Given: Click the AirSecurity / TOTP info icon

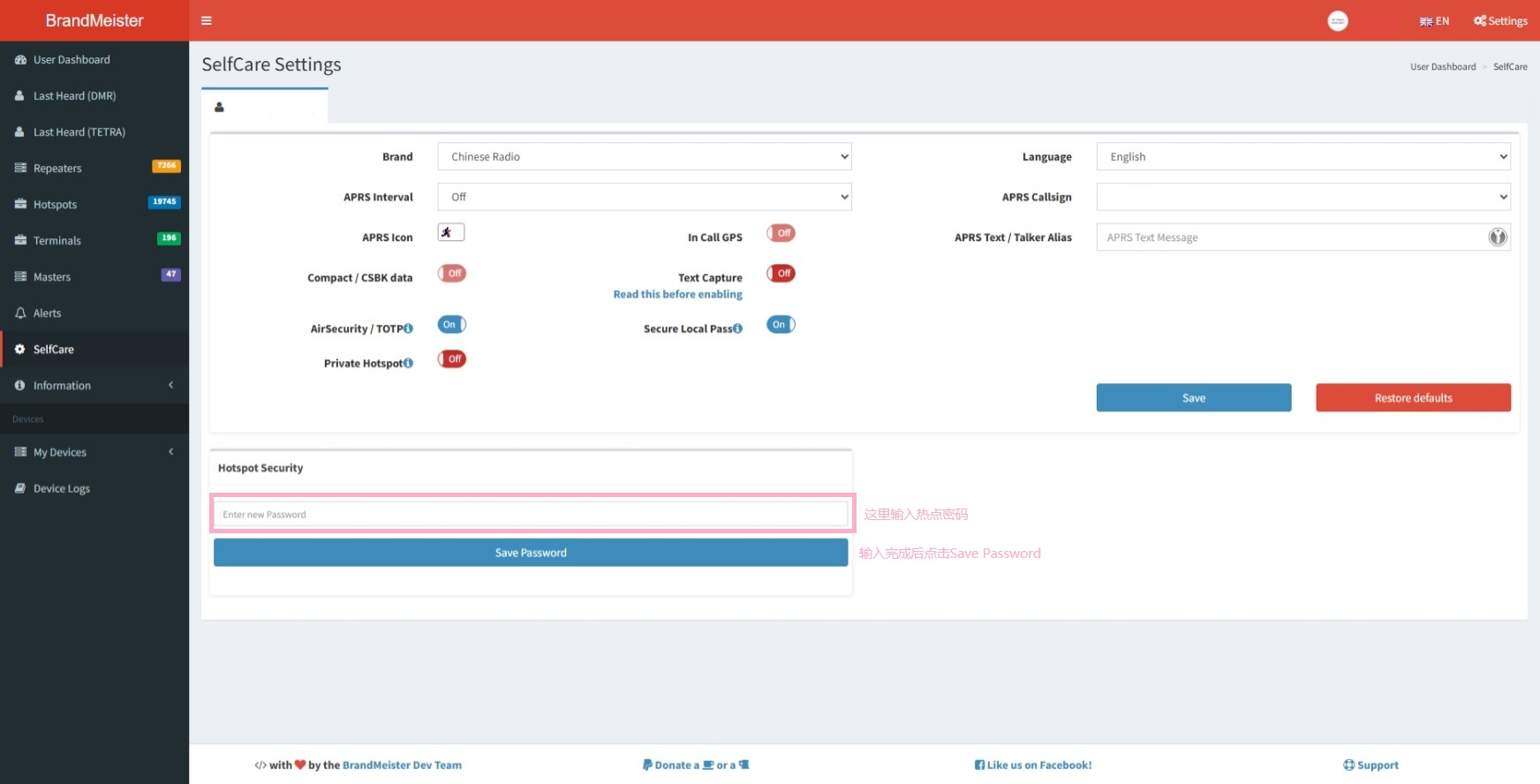Looking at the screenshot, I should coord(408,328).
